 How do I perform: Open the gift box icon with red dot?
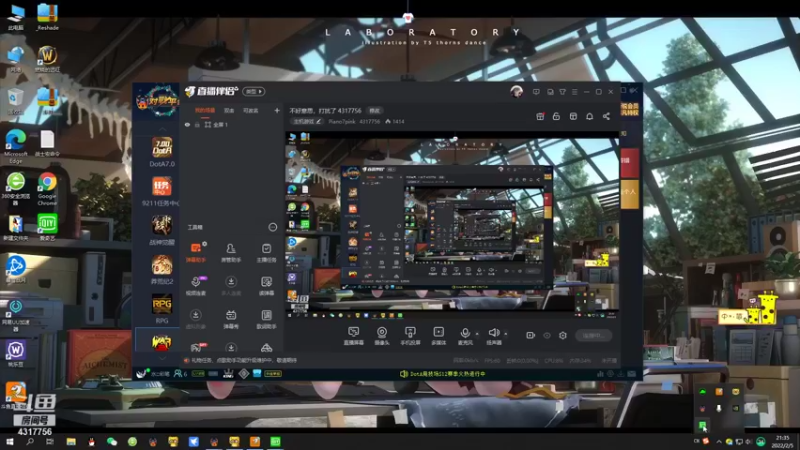(x=540, y=116)
